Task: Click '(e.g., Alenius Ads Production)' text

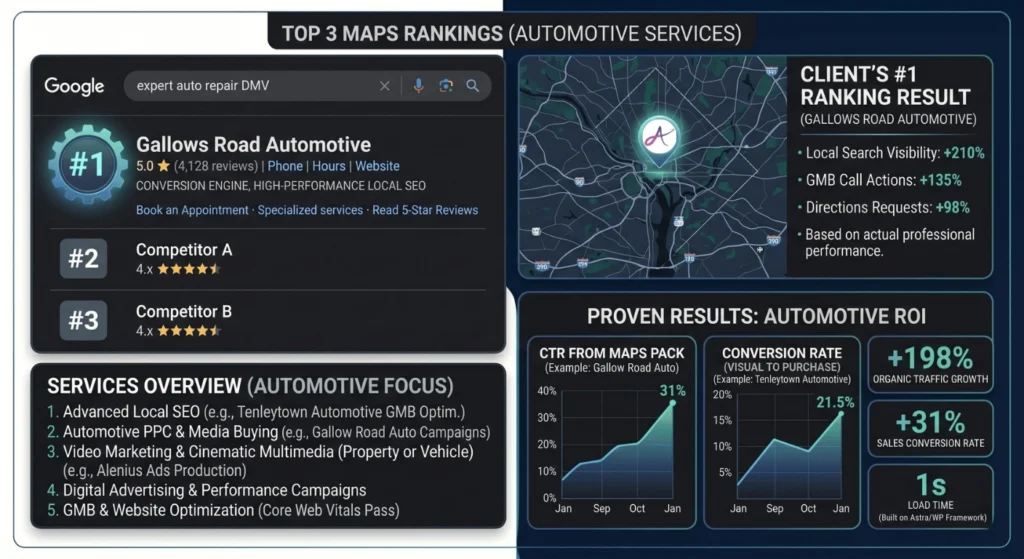Action: [155, 470]
